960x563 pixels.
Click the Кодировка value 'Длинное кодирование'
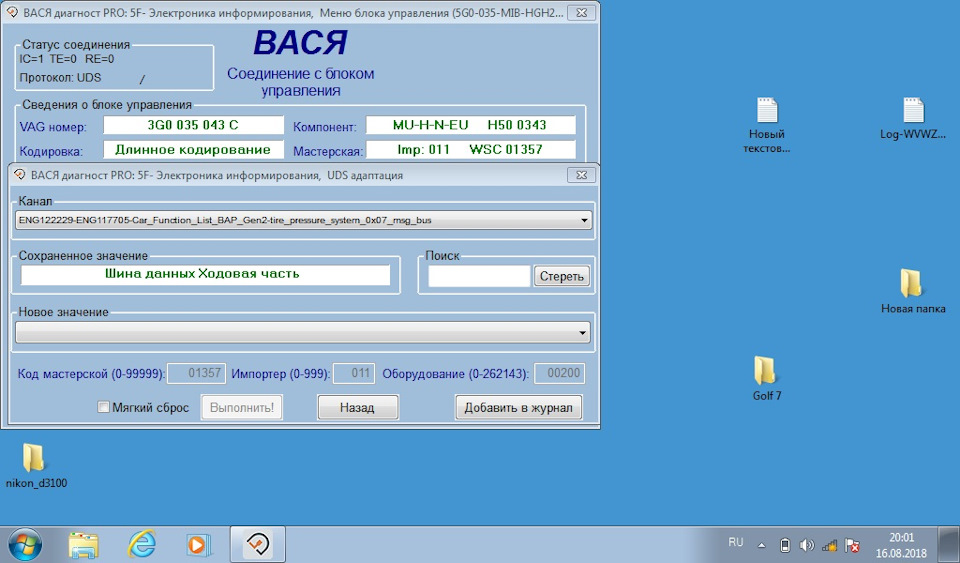click(193, 150)
